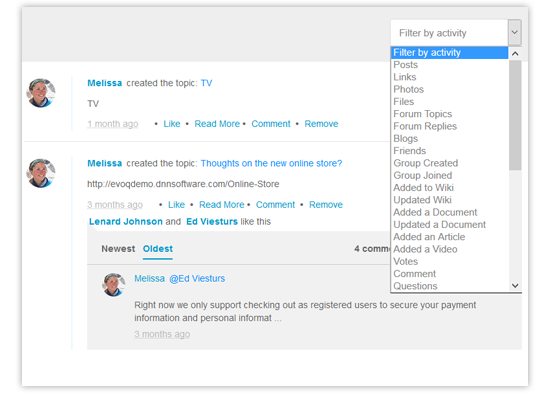Screen dimensions: 550x401
Task: Open the TV topic link
Action: (206, 83)
